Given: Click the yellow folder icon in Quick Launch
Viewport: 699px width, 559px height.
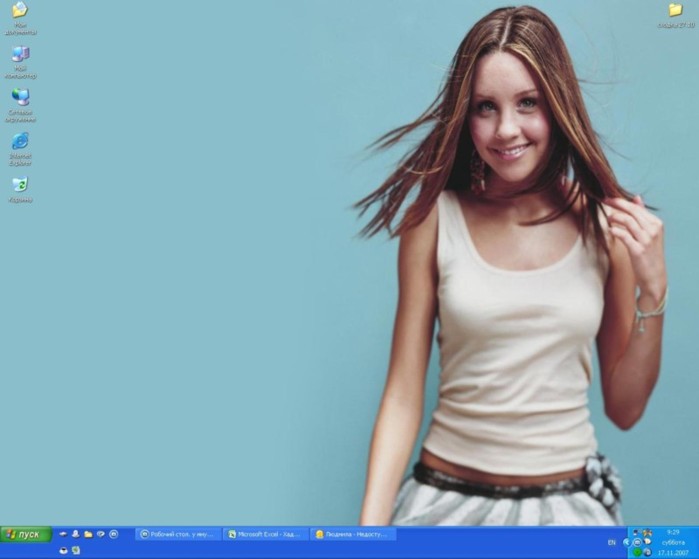Looking at the screenshot, I should [88, 534].
